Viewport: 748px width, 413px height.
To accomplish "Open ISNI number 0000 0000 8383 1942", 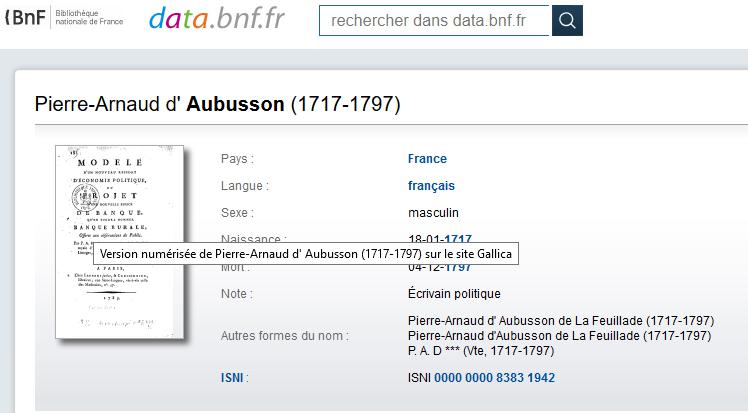I will [x=494, y=378].
